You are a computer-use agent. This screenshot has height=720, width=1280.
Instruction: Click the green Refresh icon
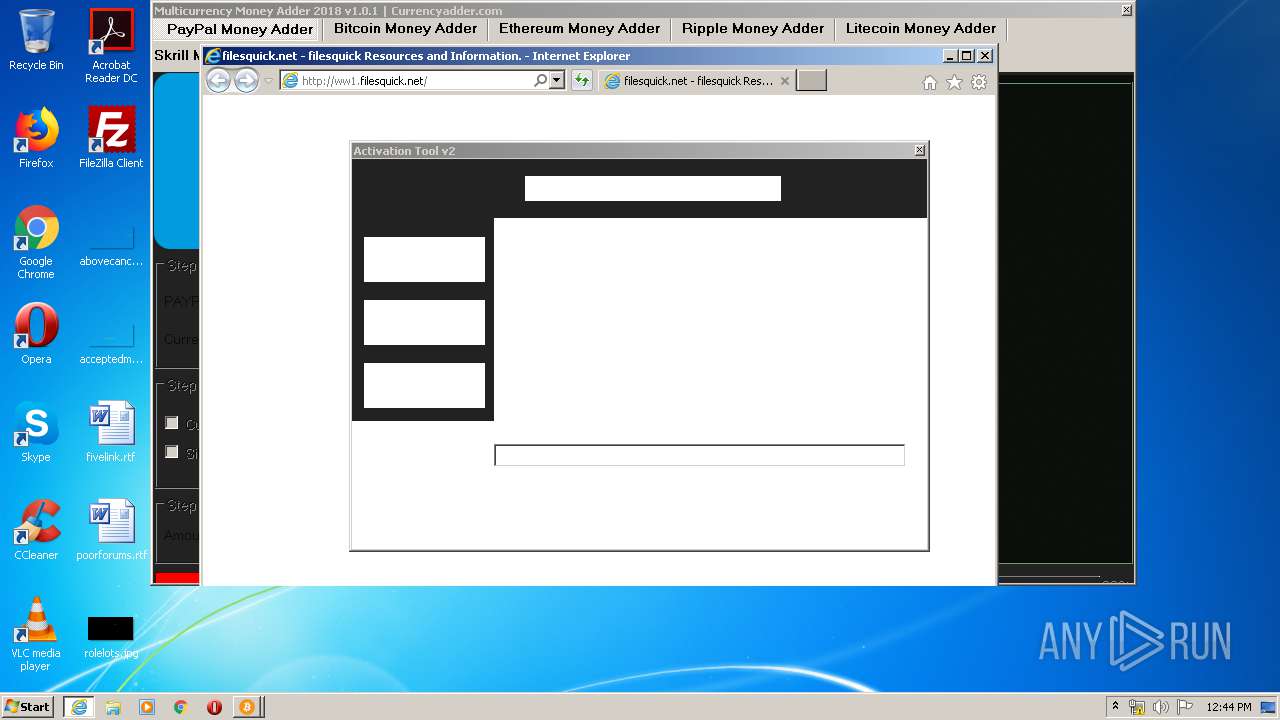(x=582, y=81)
